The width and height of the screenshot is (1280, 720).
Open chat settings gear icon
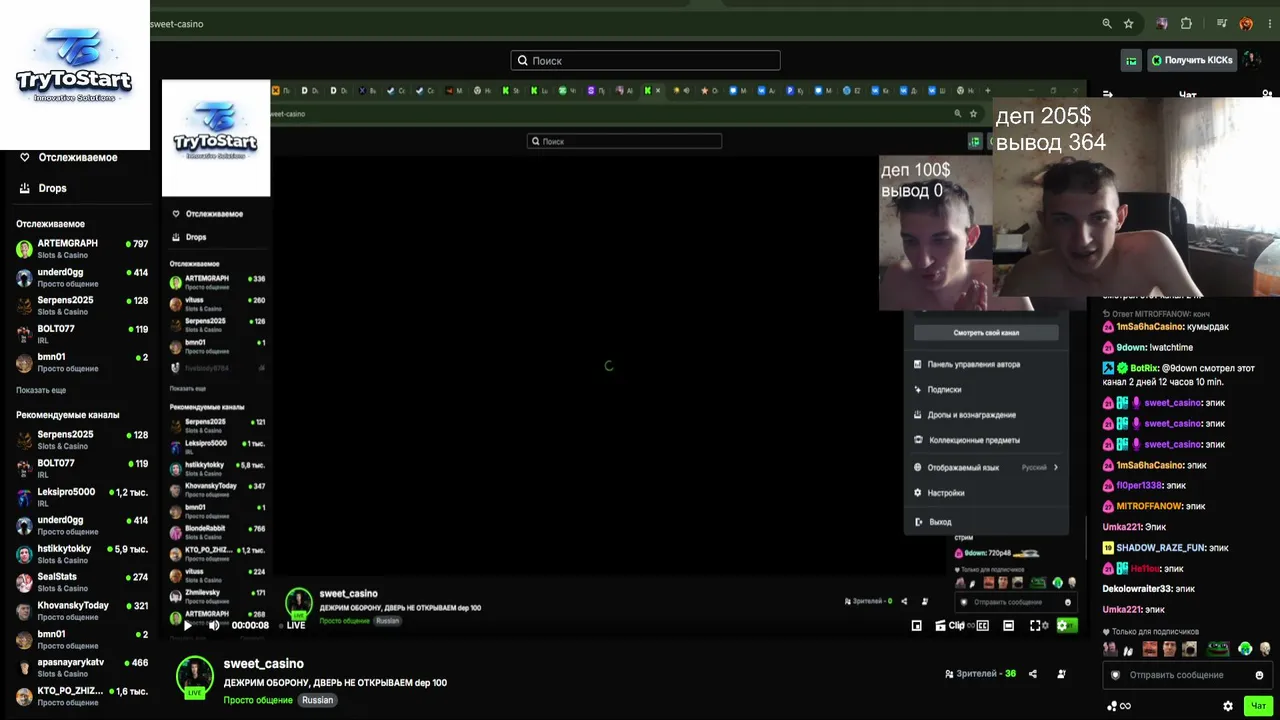click(1228, 706)
